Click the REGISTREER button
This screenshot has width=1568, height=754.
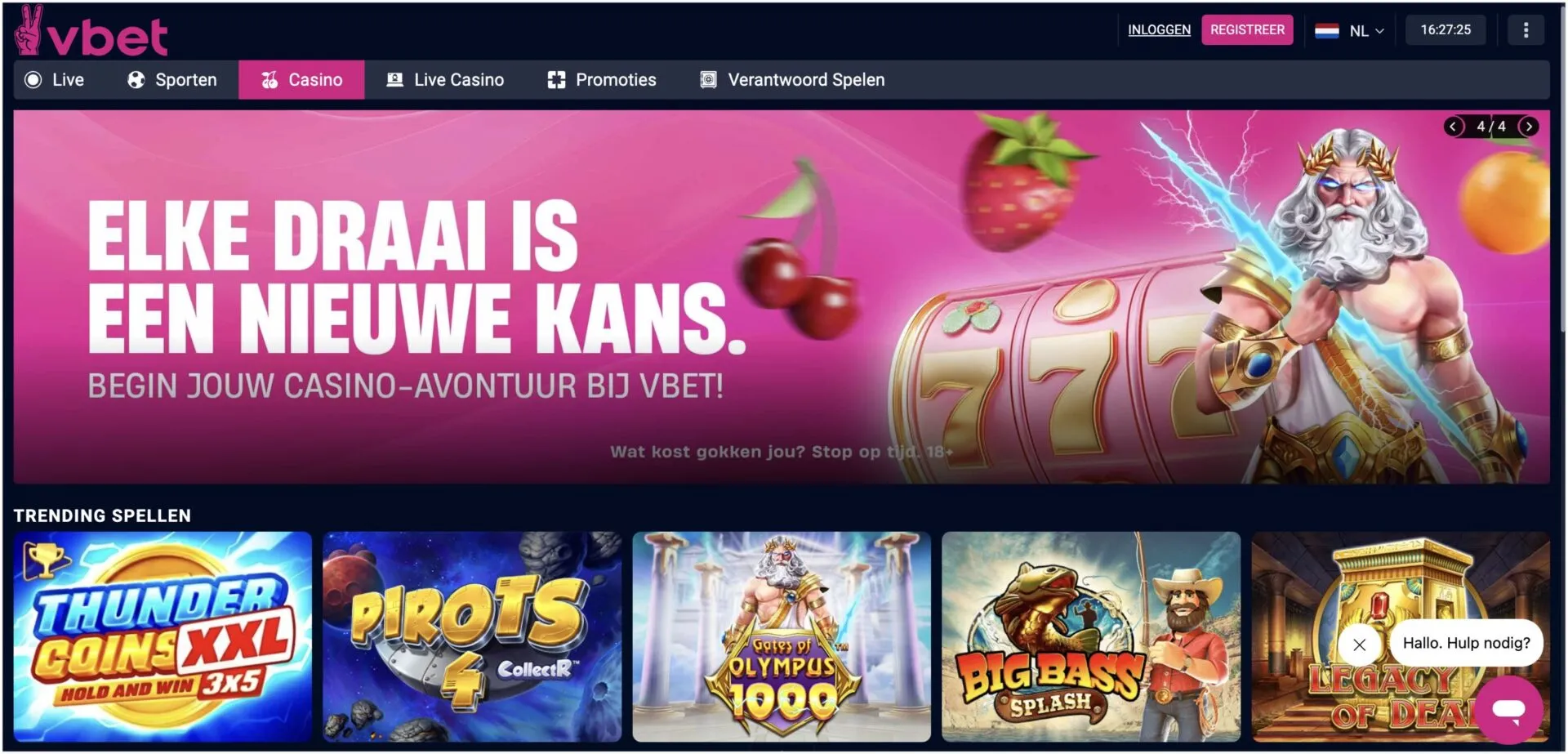pyautogui.click(x=1247, y=30)
